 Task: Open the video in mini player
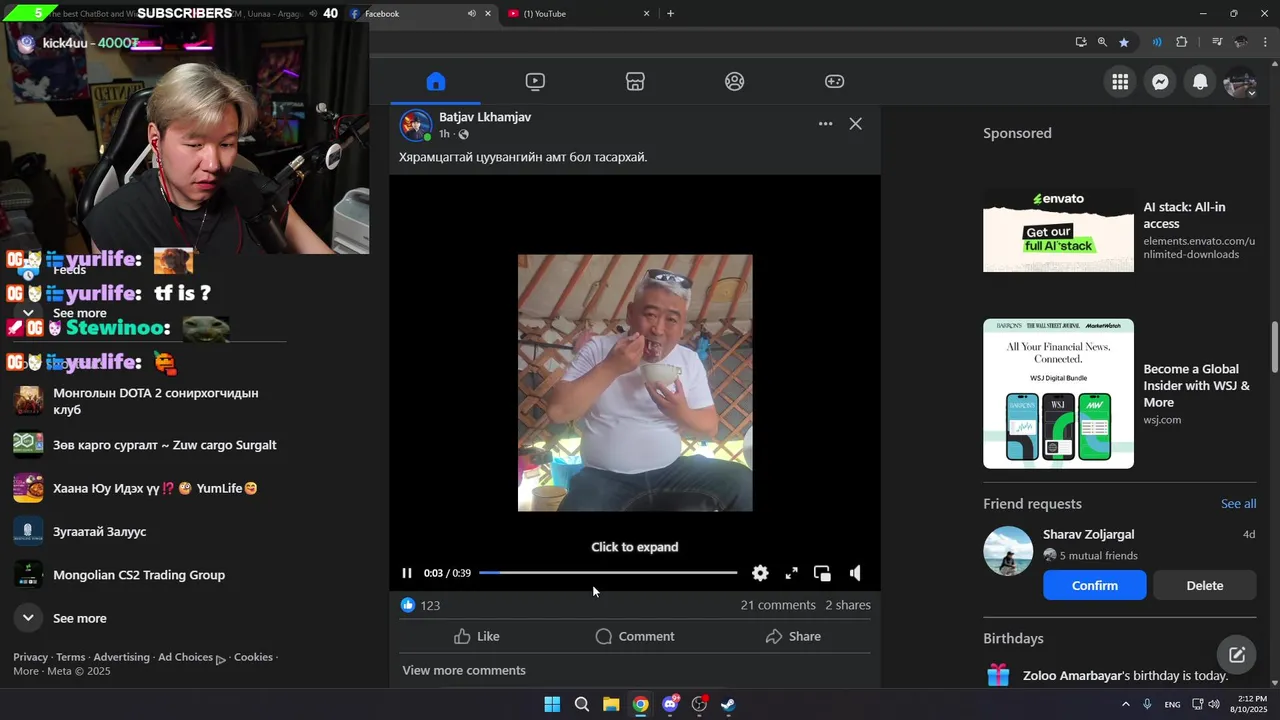[x=822, y=573]
